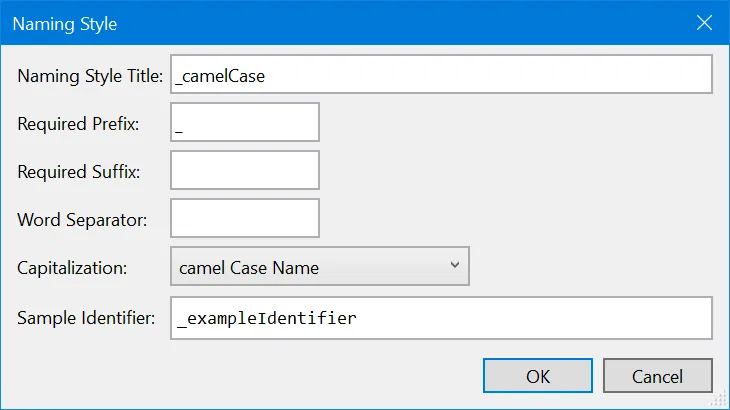
Task: Click the "Capitalization:" label
Action: click(73, 268)
